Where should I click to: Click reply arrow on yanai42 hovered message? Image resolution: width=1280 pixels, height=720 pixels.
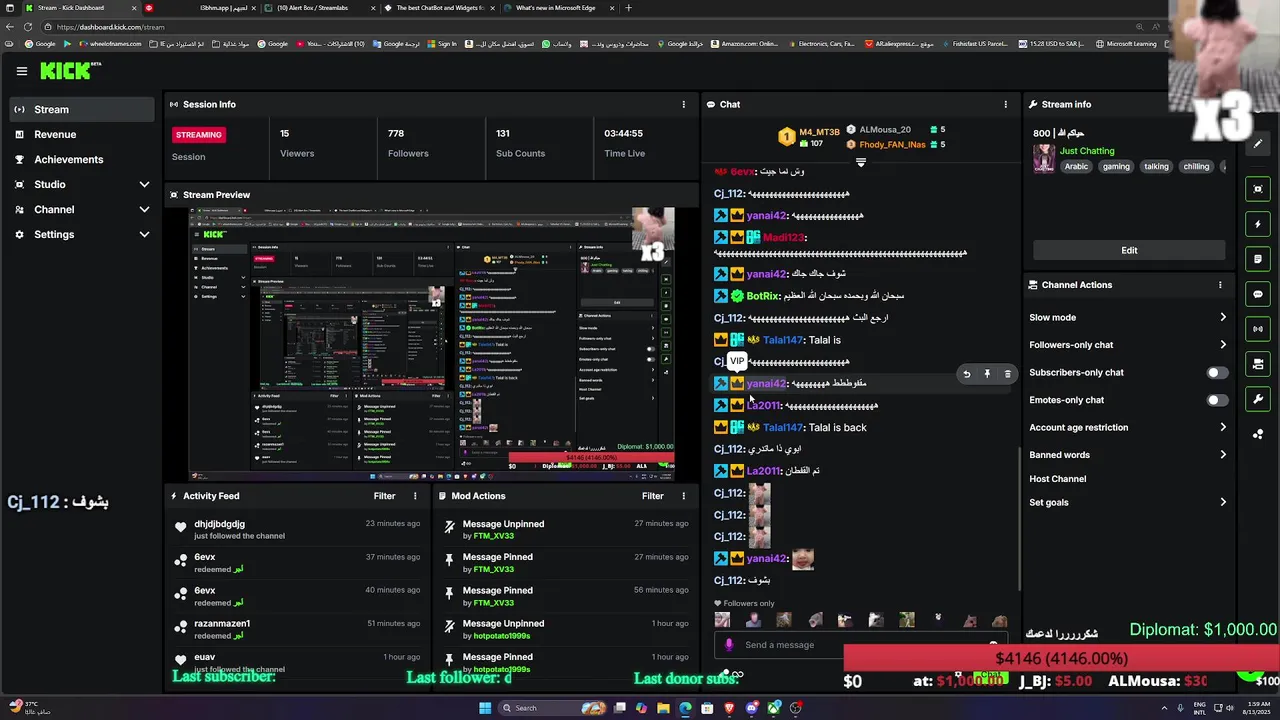click(966, 374)
